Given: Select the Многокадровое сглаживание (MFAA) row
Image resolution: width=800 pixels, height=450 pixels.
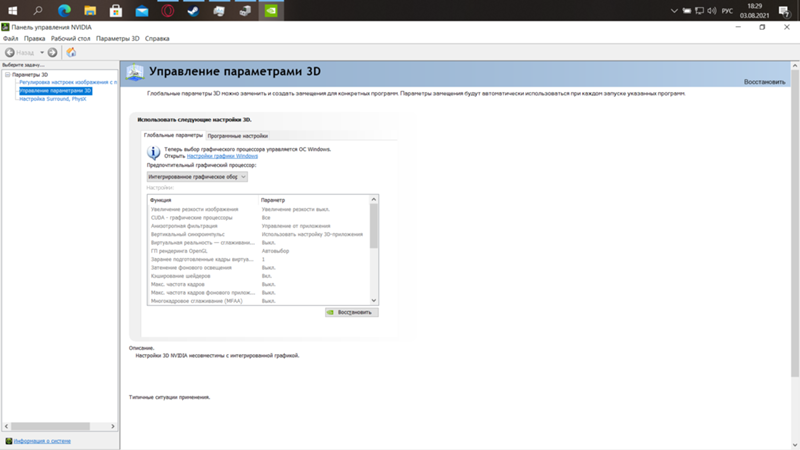Looking at the screenshot, I should pos(259,301).
